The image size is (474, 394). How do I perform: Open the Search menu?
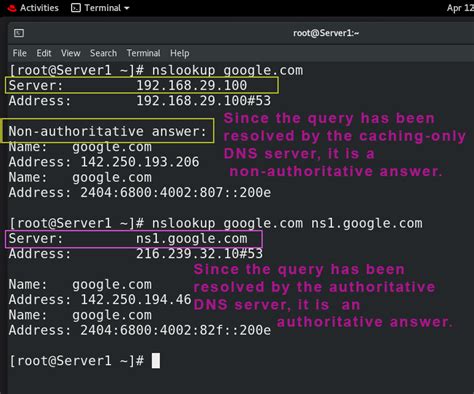pos(103,53)
